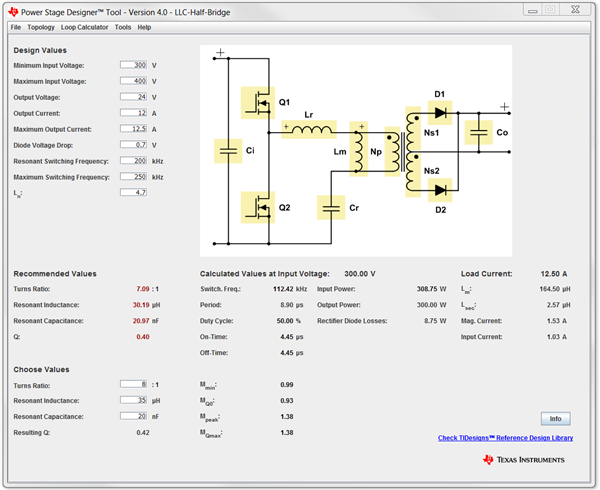Viewport: 600px width, 490px height.
Task: Click the chosen Resonant Capacitance field
Action: (134, 416)
